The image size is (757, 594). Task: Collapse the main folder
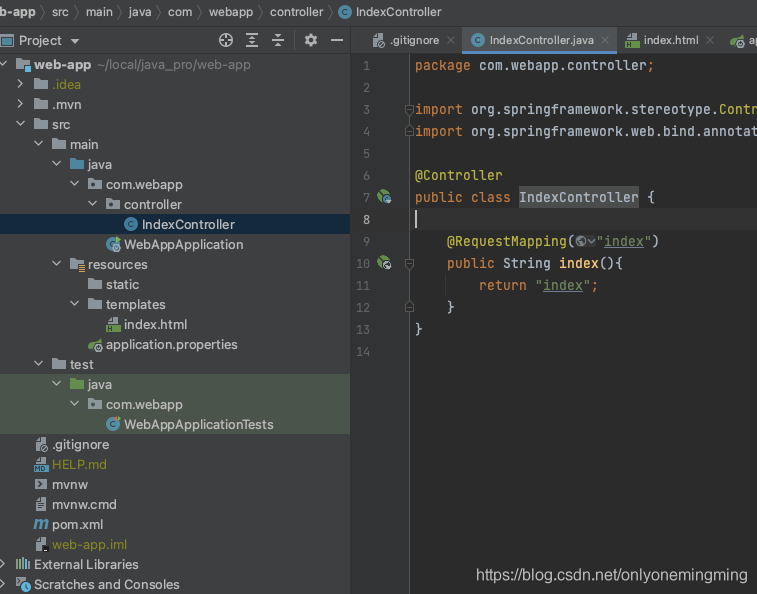tap(39, 143)
